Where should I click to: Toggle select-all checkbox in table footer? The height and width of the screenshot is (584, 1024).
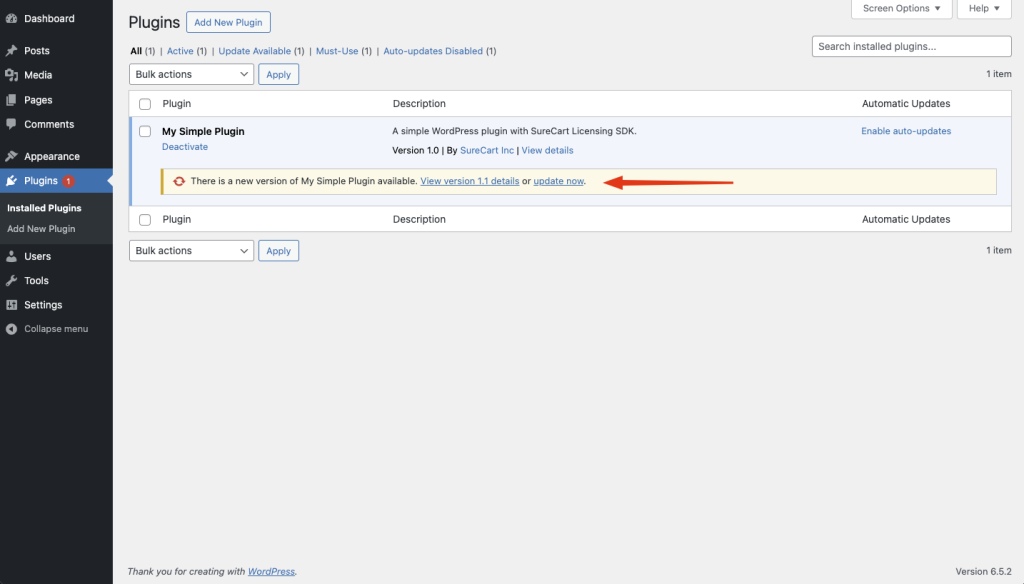click(x=145, y=220)
